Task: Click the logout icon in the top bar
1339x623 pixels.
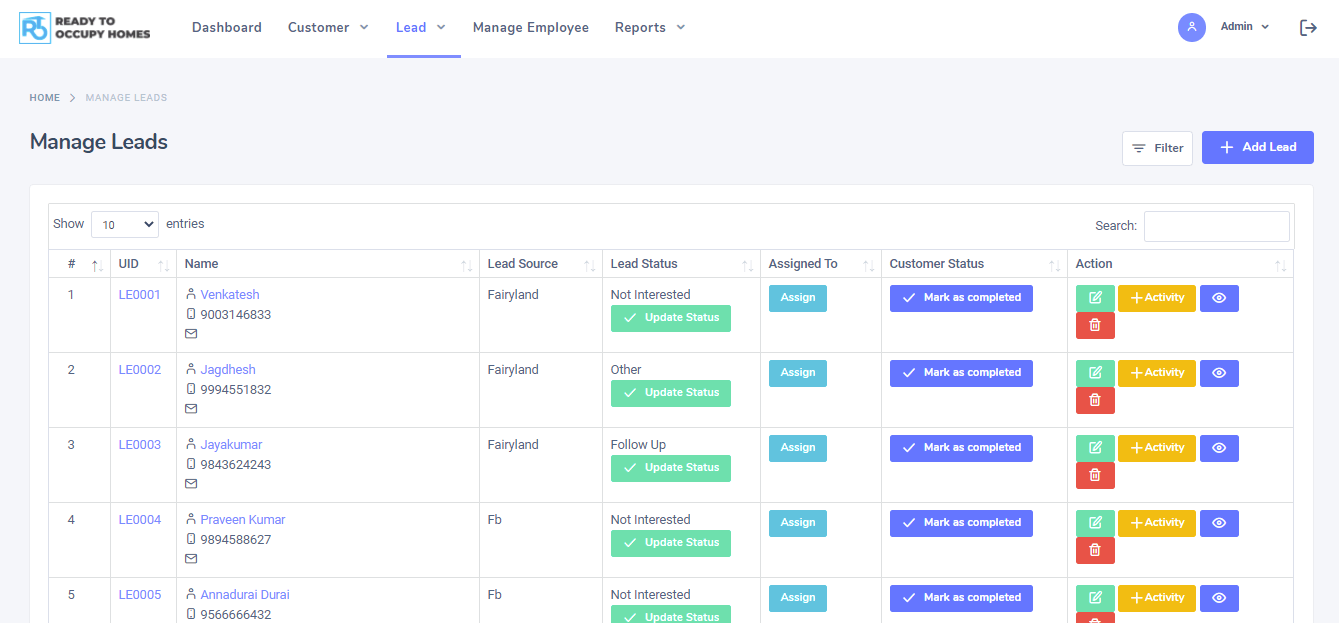Action: 1308,28
